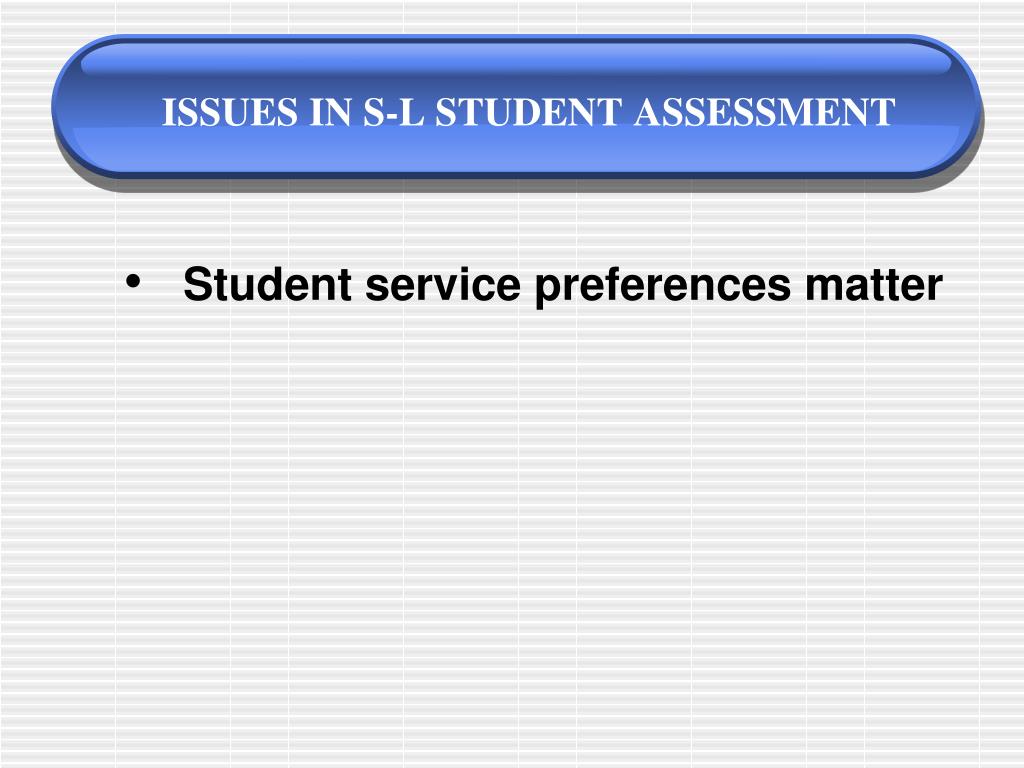Click the empty slide area below the bullet

coord(512,522)
